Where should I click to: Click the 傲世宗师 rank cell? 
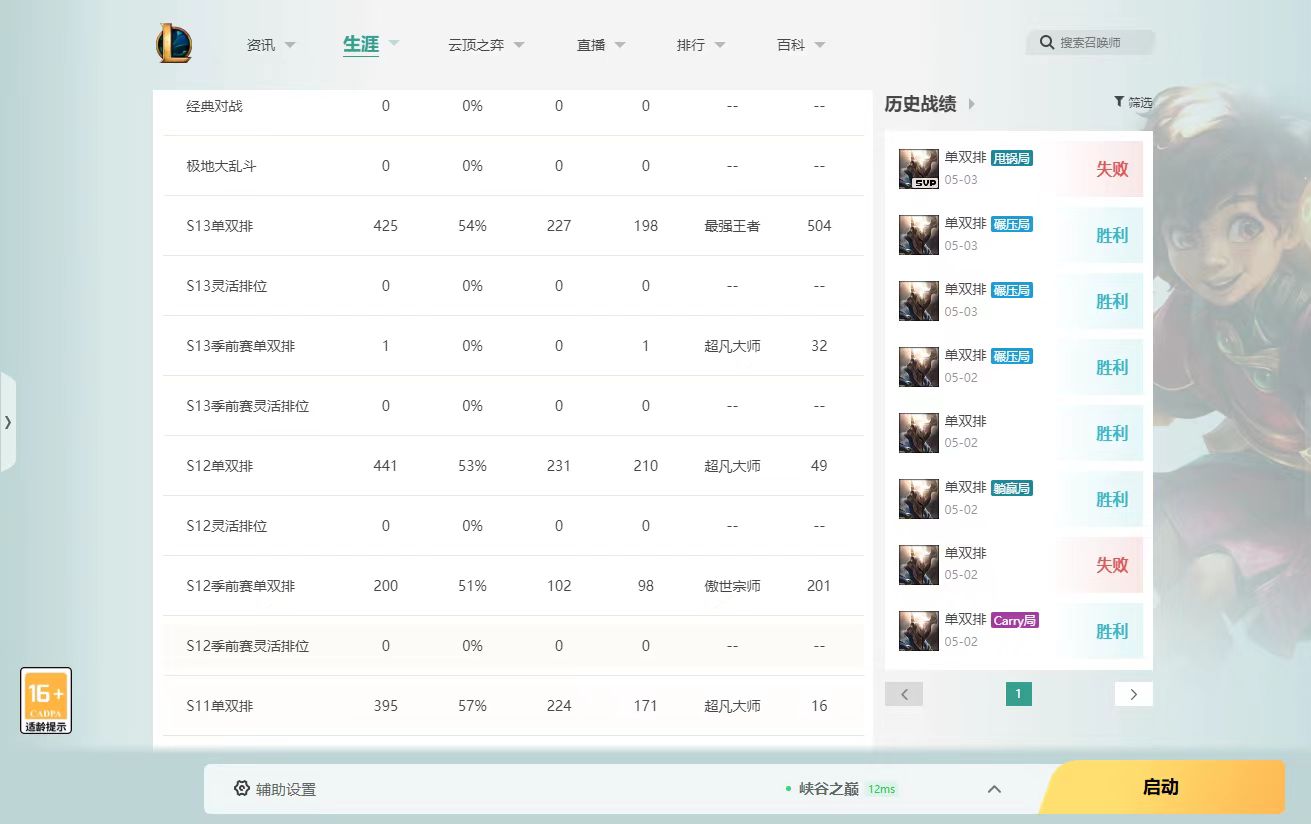point(732,586)
